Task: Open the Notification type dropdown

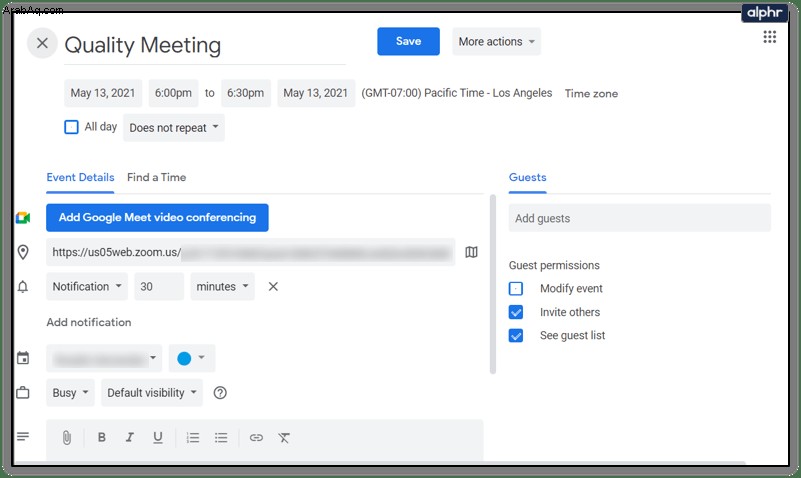Action: click(x=87, y=286)
